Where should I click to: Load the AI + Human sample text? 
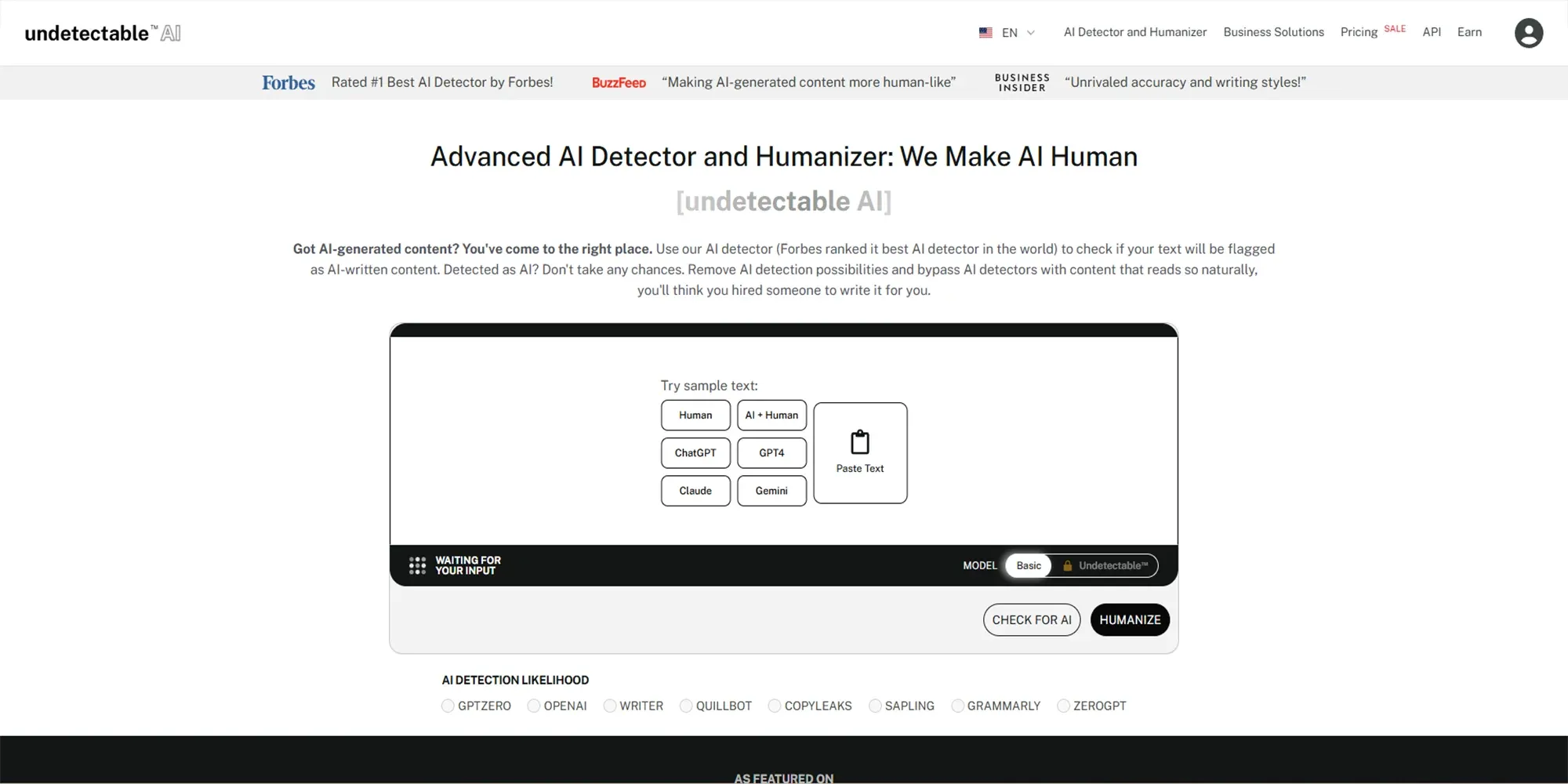click(x=771, y=416)
